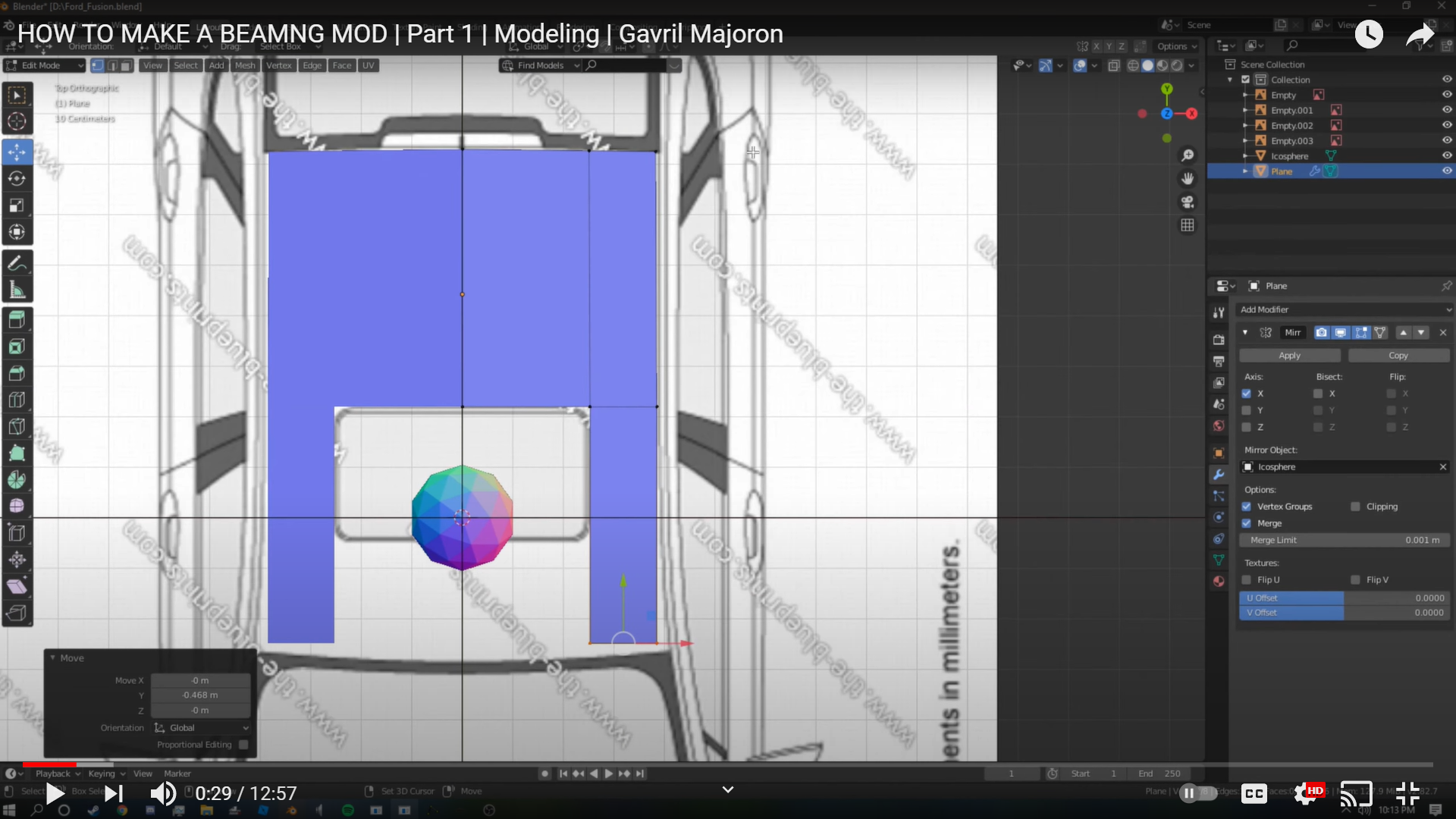
Task: Select the Transform tool
Action: 17,232
